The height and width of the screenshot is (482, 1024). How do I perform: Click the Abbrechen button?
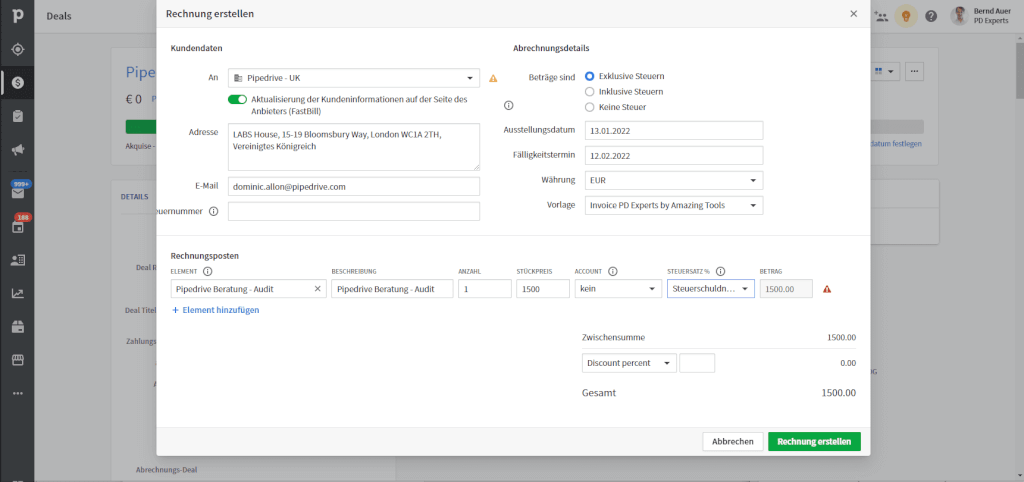click(x=733, y=442)
